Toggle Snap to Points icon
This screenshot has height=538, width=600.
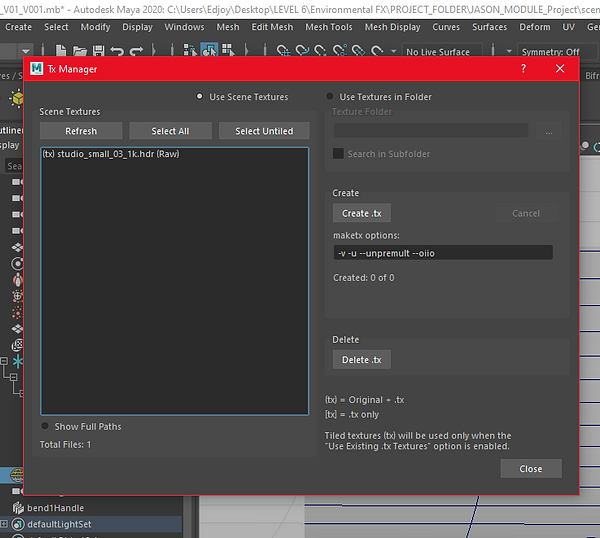(321, 51)
